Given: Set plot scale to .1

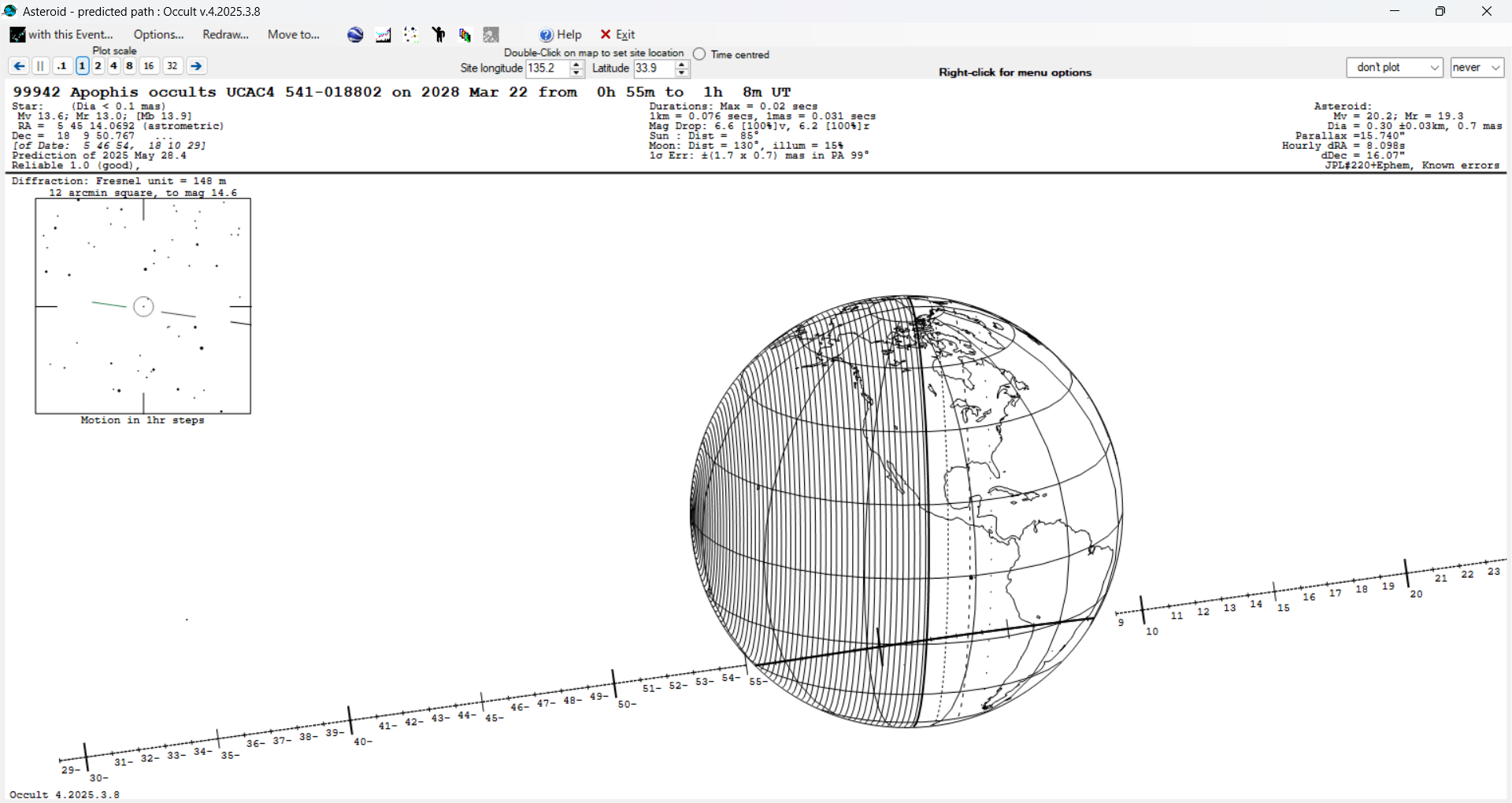Looking at the screenshot, I should 62,66.
